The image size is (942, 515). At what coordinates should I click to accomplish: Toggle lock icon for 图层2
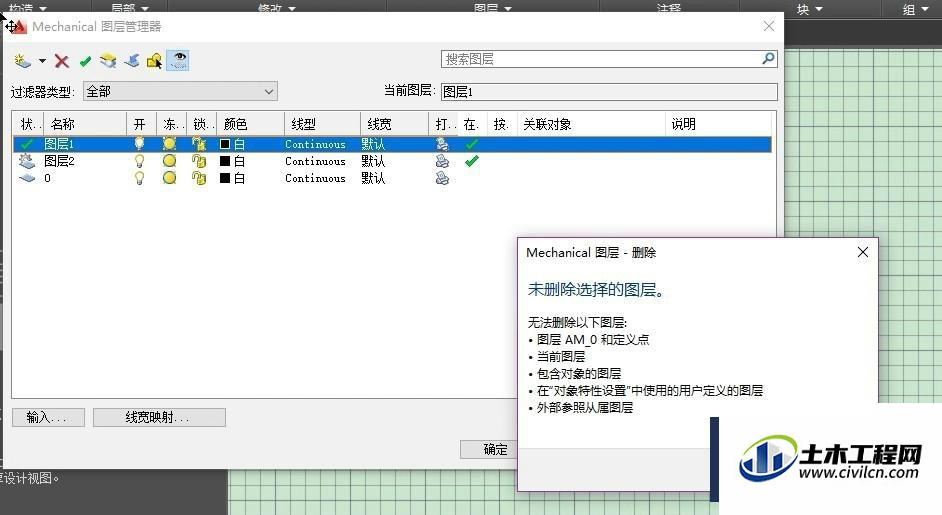pyautogui.click(x=199, y=161)
